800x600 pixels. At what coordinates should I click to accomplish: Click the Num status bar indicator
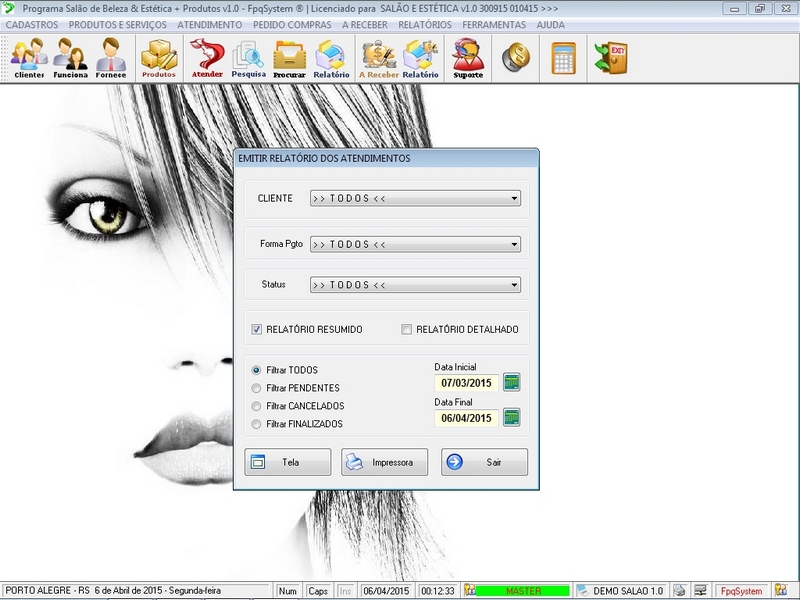coord(288,591)
